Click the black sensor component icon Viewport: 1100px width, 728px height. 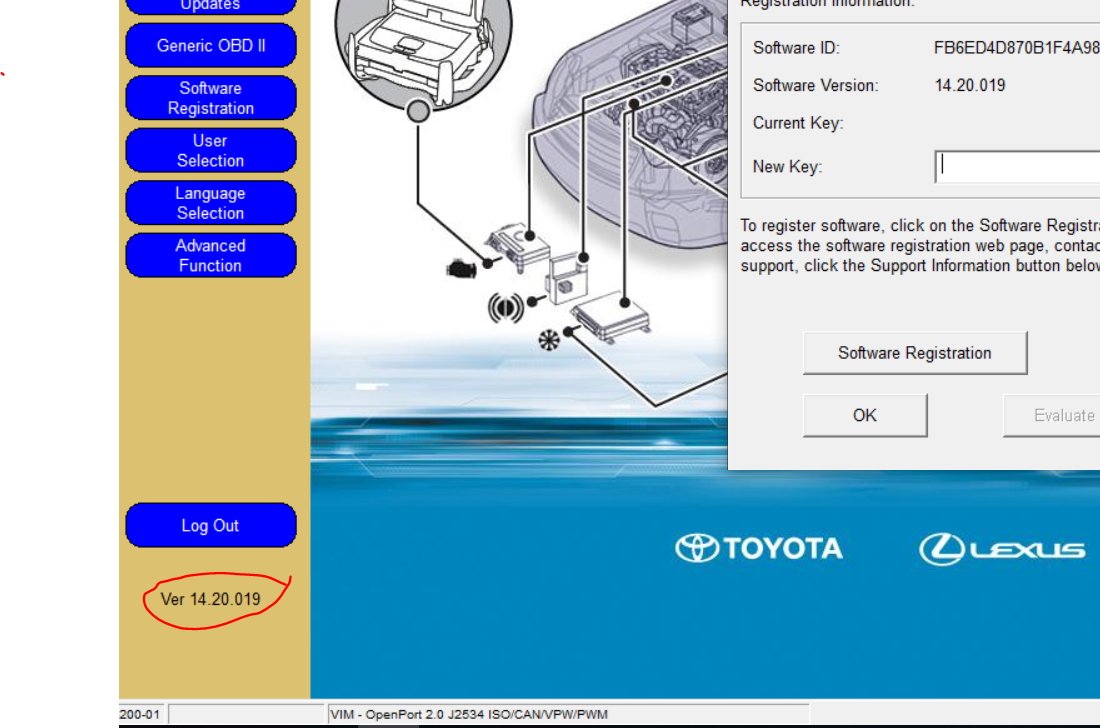click(x=460, y=268)
